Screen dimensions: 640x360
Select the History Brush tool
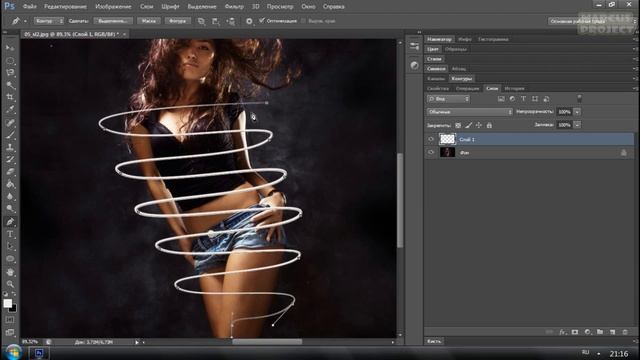tap(10, 160)
